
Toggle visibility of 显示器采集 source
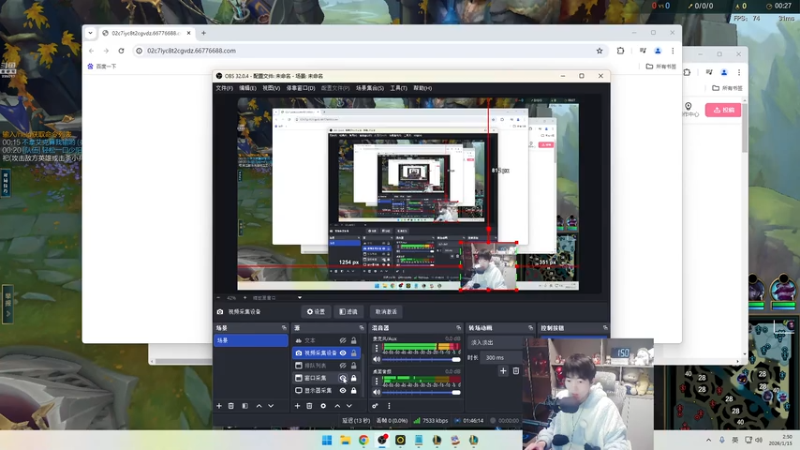(x=343, y=391)
